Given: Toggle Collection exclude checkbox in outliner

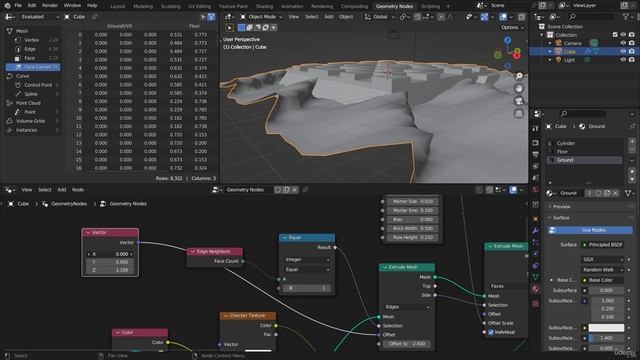Looking at the screenshot, I should 615,35.
